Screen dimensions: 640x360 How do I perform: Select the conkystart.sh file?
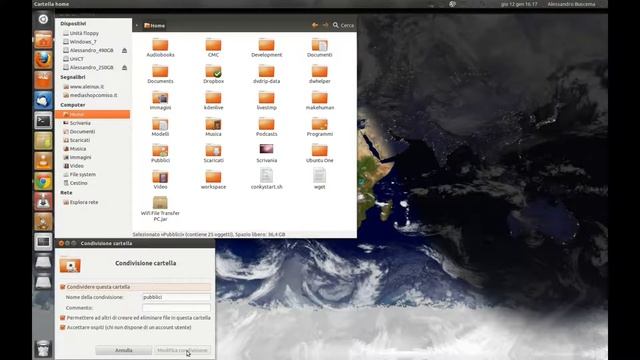pos(267,179)
